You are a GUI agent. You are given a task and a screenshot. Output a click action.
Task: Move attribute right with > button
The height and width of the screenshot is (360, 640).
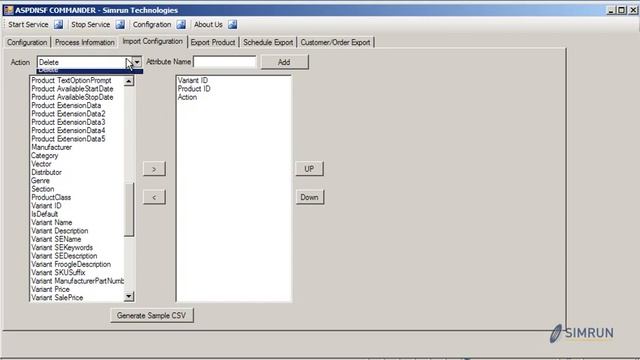point(154,169)
